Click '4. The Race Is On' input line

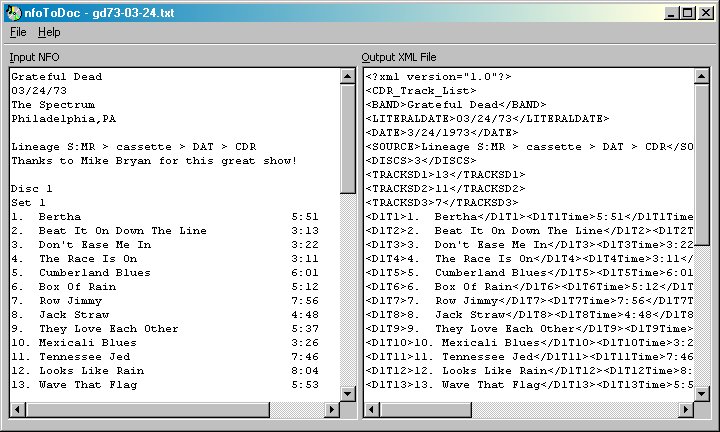pos(74,258)
